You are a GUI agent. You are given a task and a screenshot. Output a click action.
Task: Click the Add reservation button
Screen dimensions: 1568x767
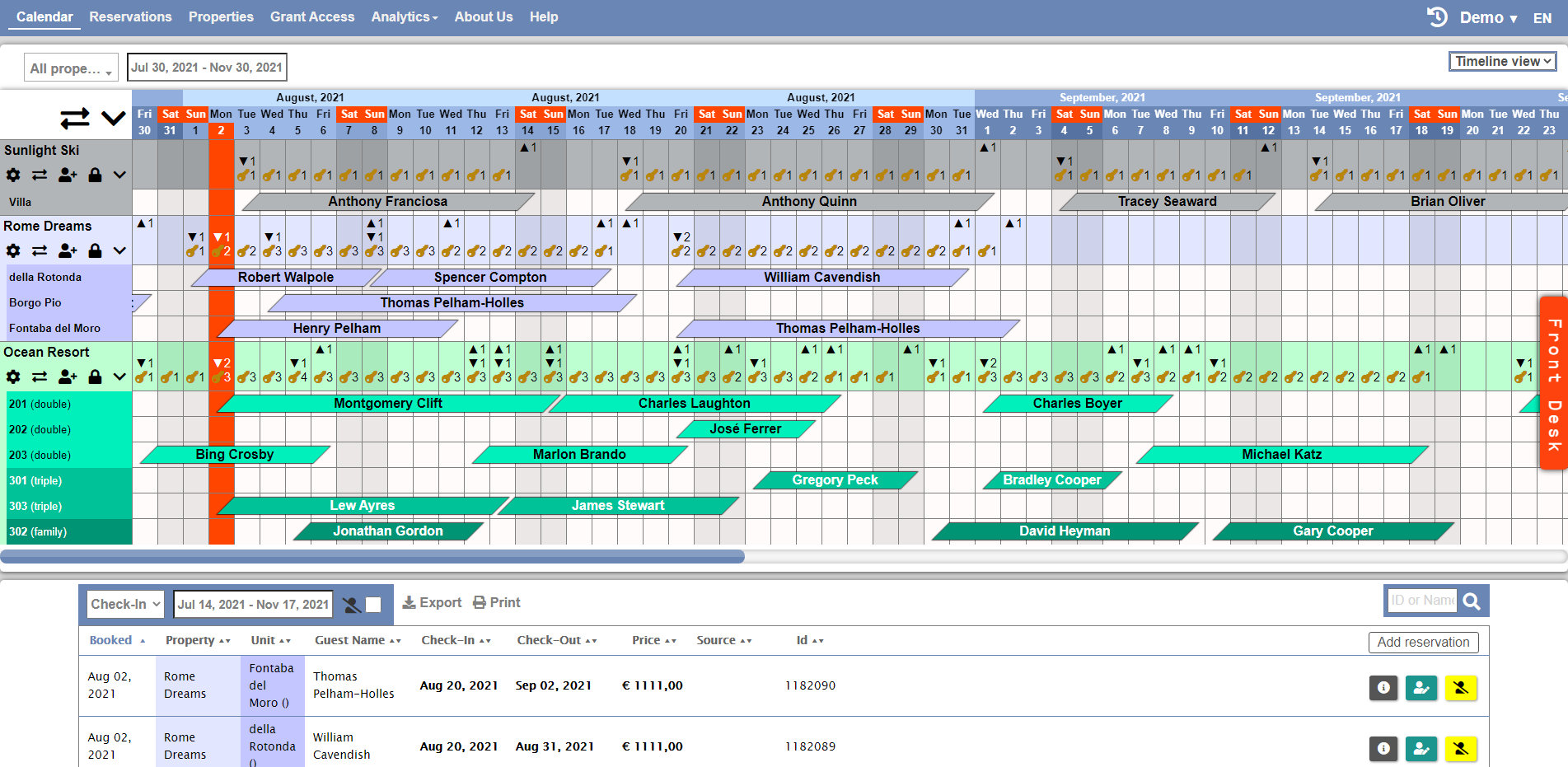pyautogui.click(x=1423, y=642)
